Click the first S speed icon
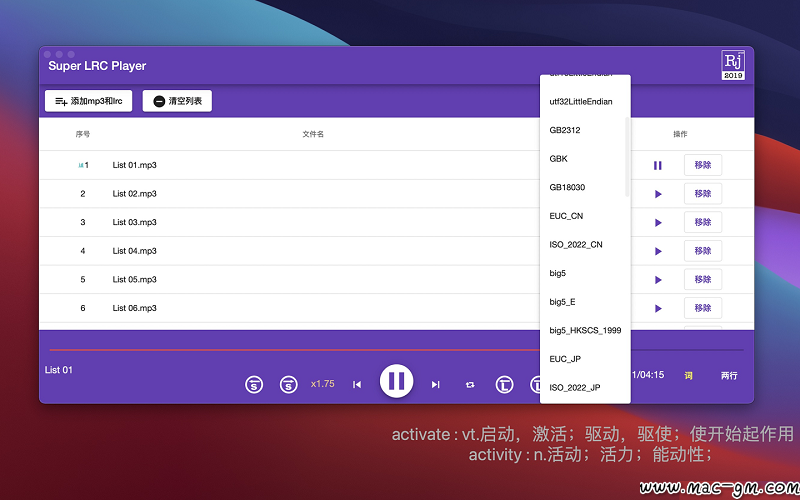This screenshot has width=800, height=500. [254, 384]
